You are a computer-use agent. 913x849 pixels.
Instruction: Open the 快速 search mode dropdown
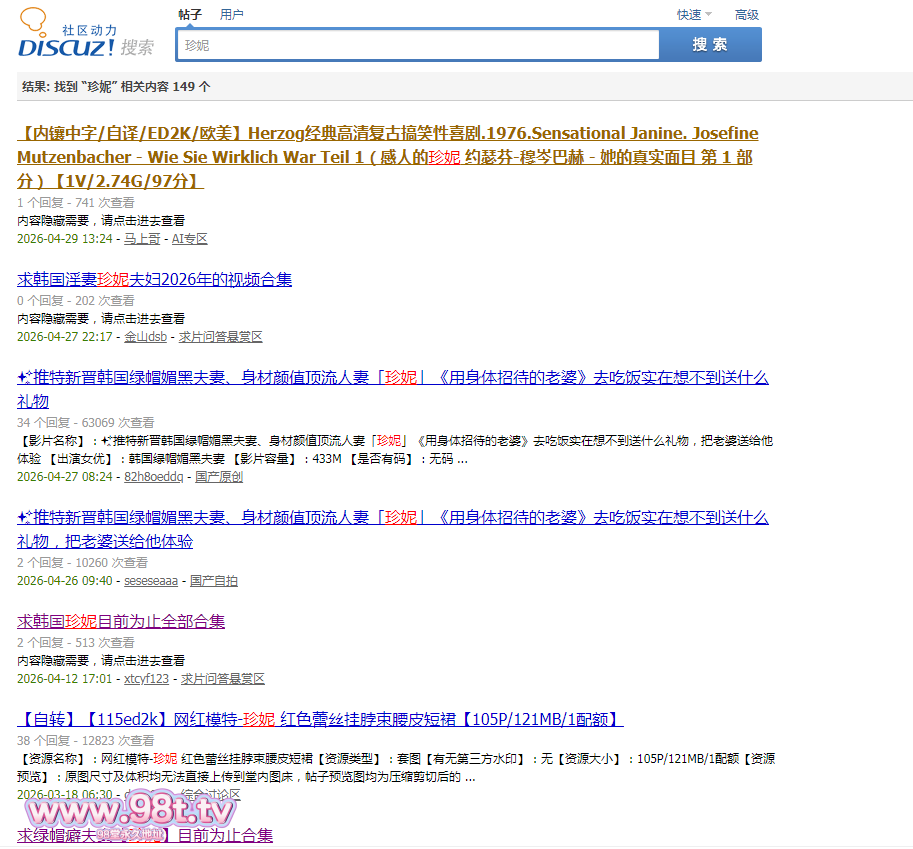click(x=694, y=15)
